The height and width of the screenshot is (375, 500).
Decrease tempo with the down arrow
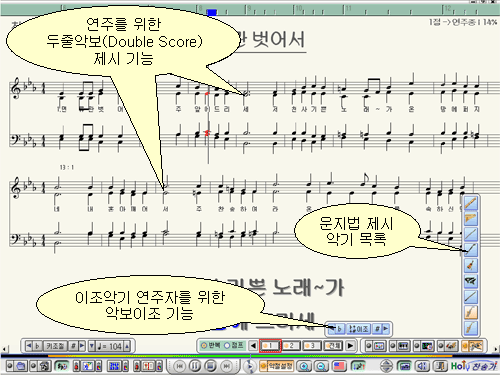pyautogui.click(x=92, y=346)
